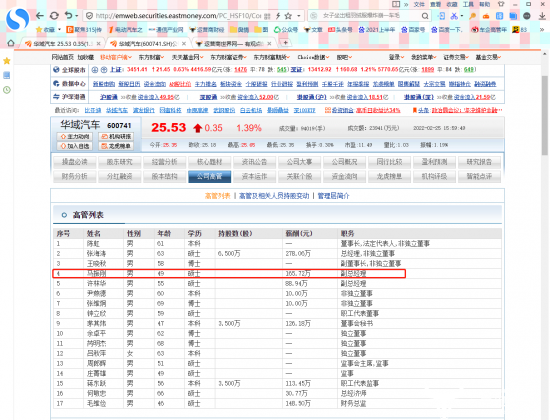Expand the 东方财富 dropdown menu

pos(151,57)
